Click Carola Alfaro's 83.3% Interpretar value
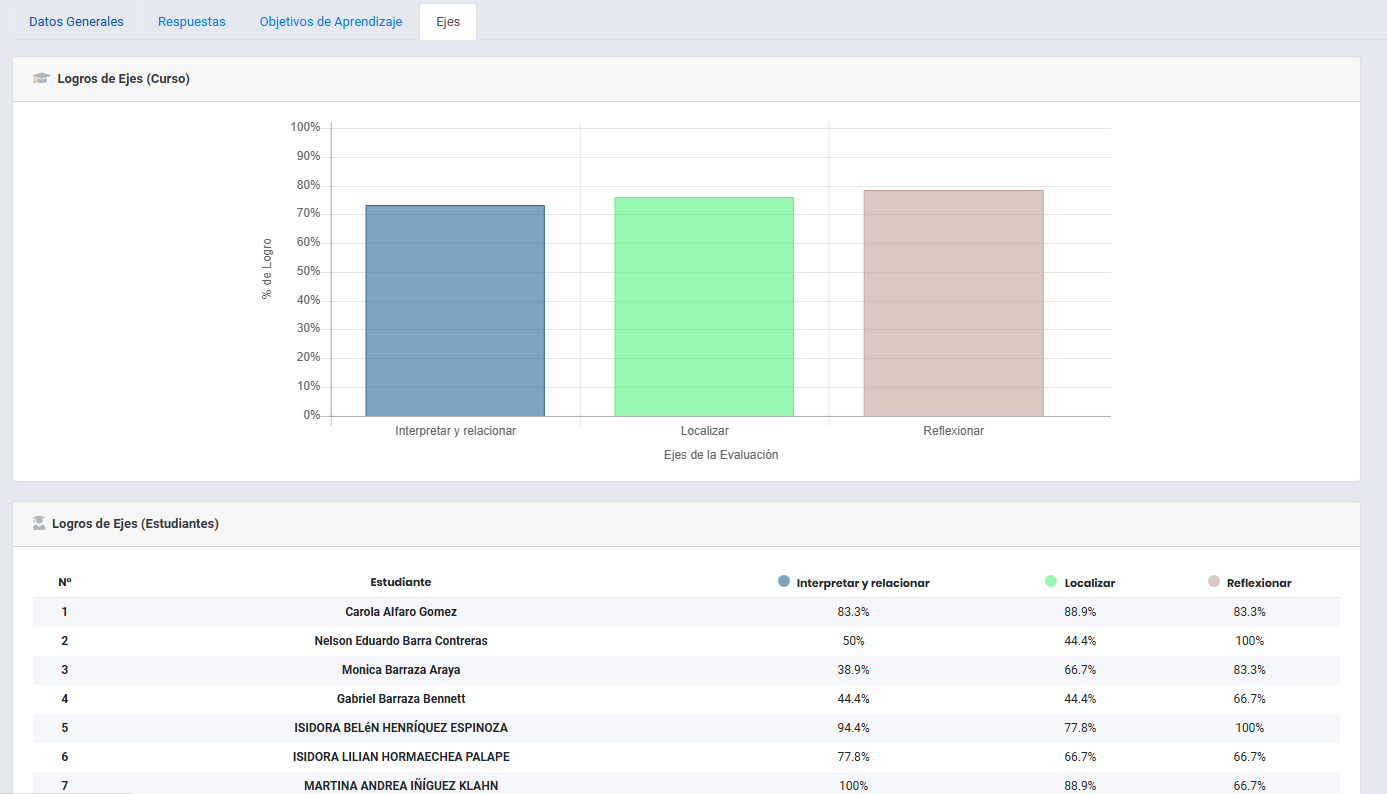 853,612
